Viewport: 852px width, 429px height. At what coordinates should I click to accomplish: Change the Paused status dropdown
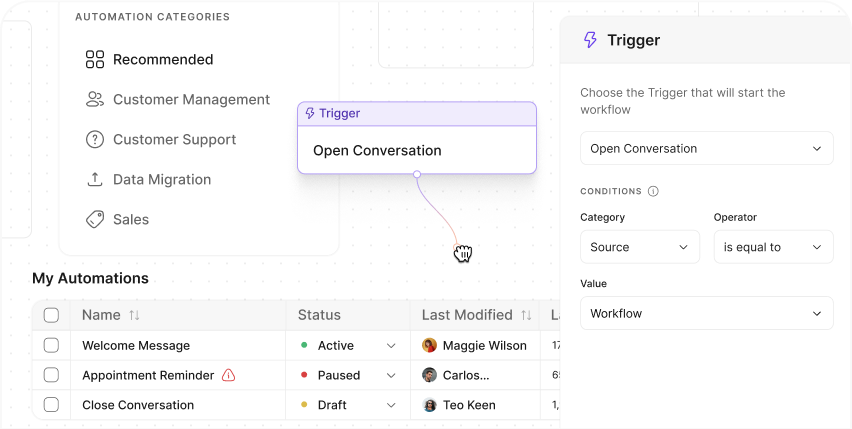click(x=348, y=375)
